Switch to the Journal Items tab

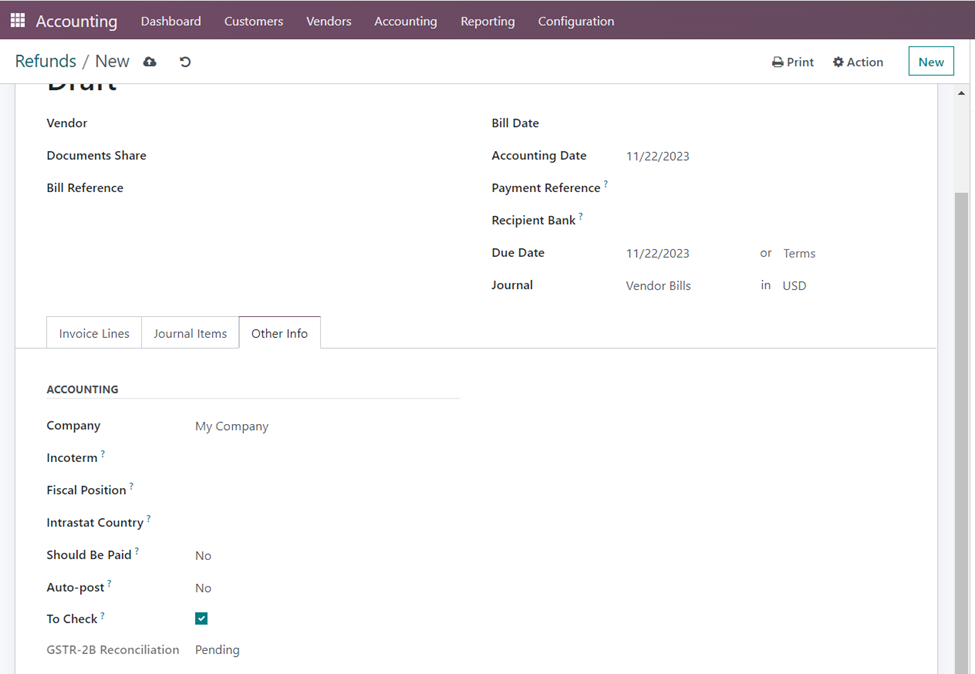coord(190,334)
